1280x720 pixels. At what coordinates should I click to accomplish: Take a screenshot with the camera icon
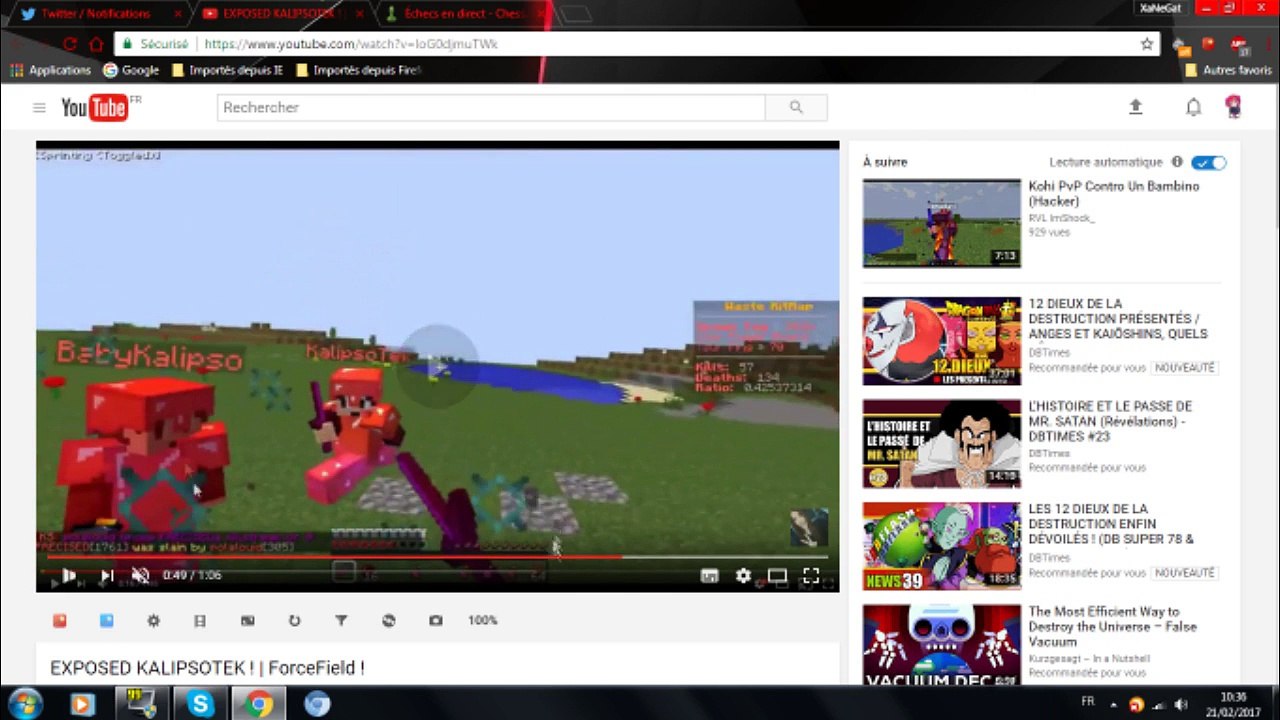(435, 620)
